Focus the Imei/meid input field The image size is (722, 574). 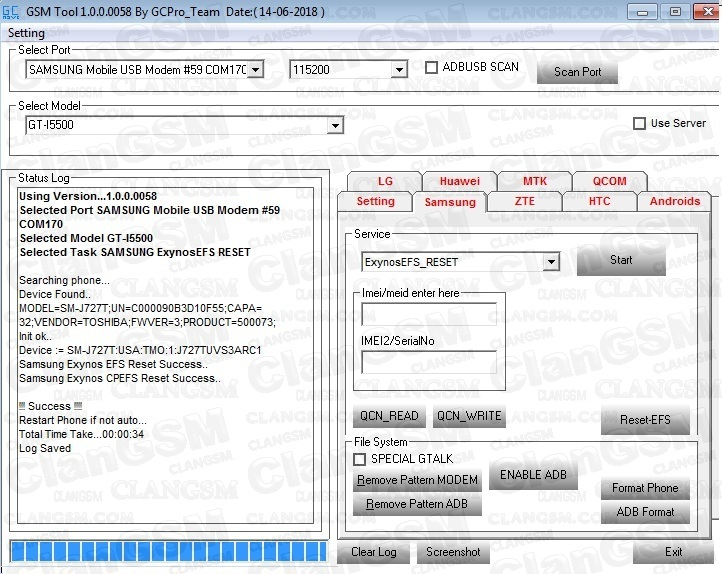click(x=429, y=314)
